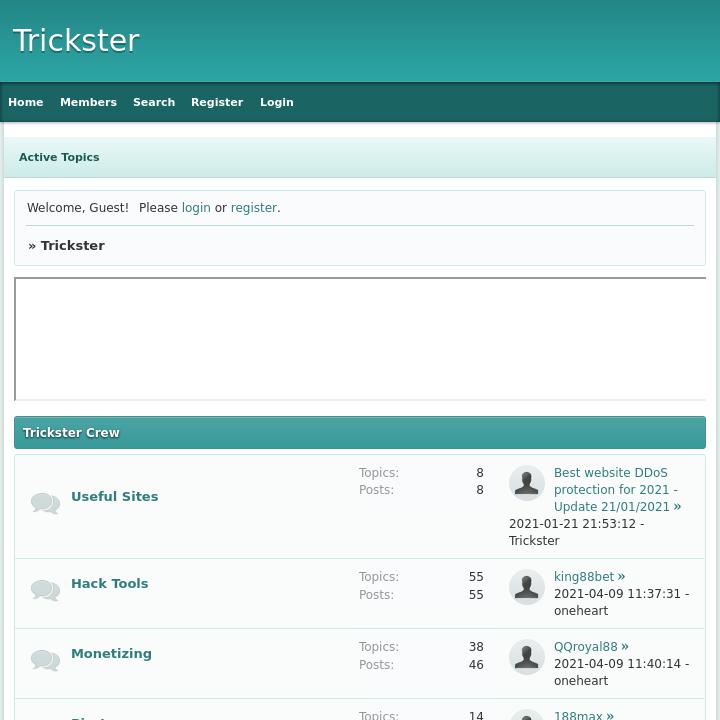The width and height of the screenshot is (720, 720).
Task: Go to the Members page
Action: (88, 102)
